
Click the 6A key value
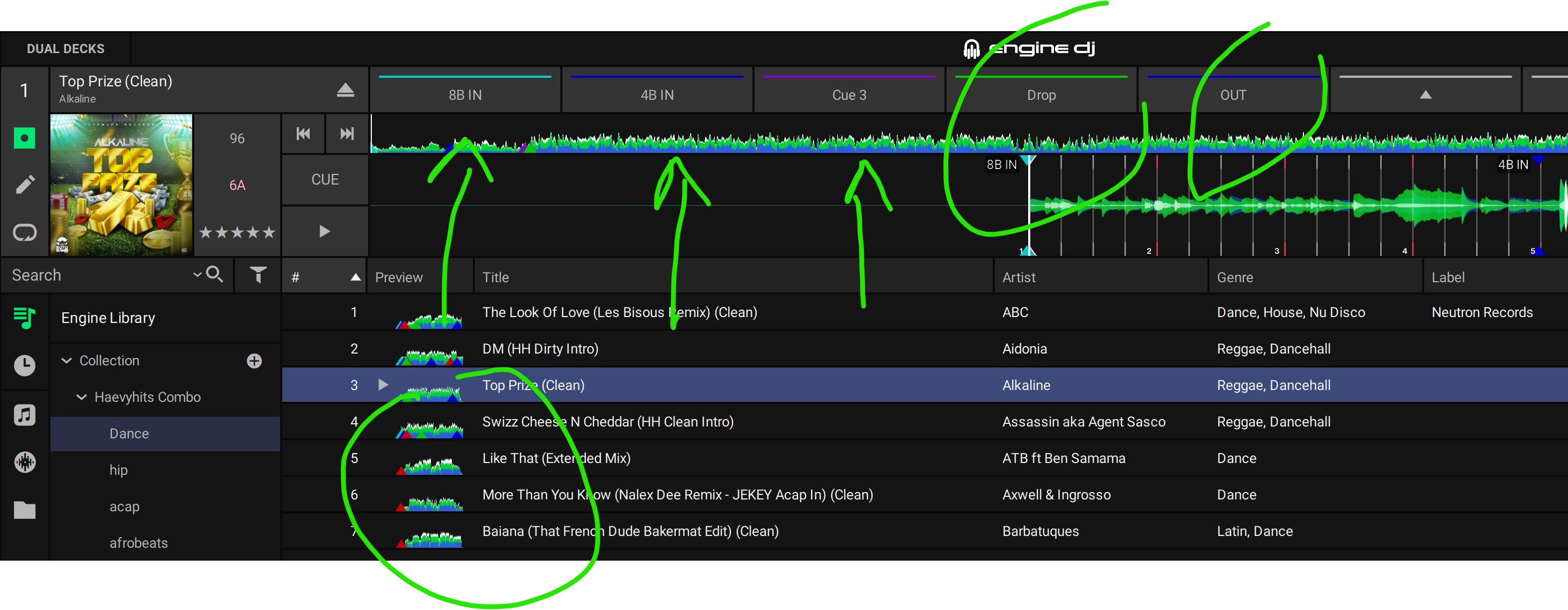237,185
